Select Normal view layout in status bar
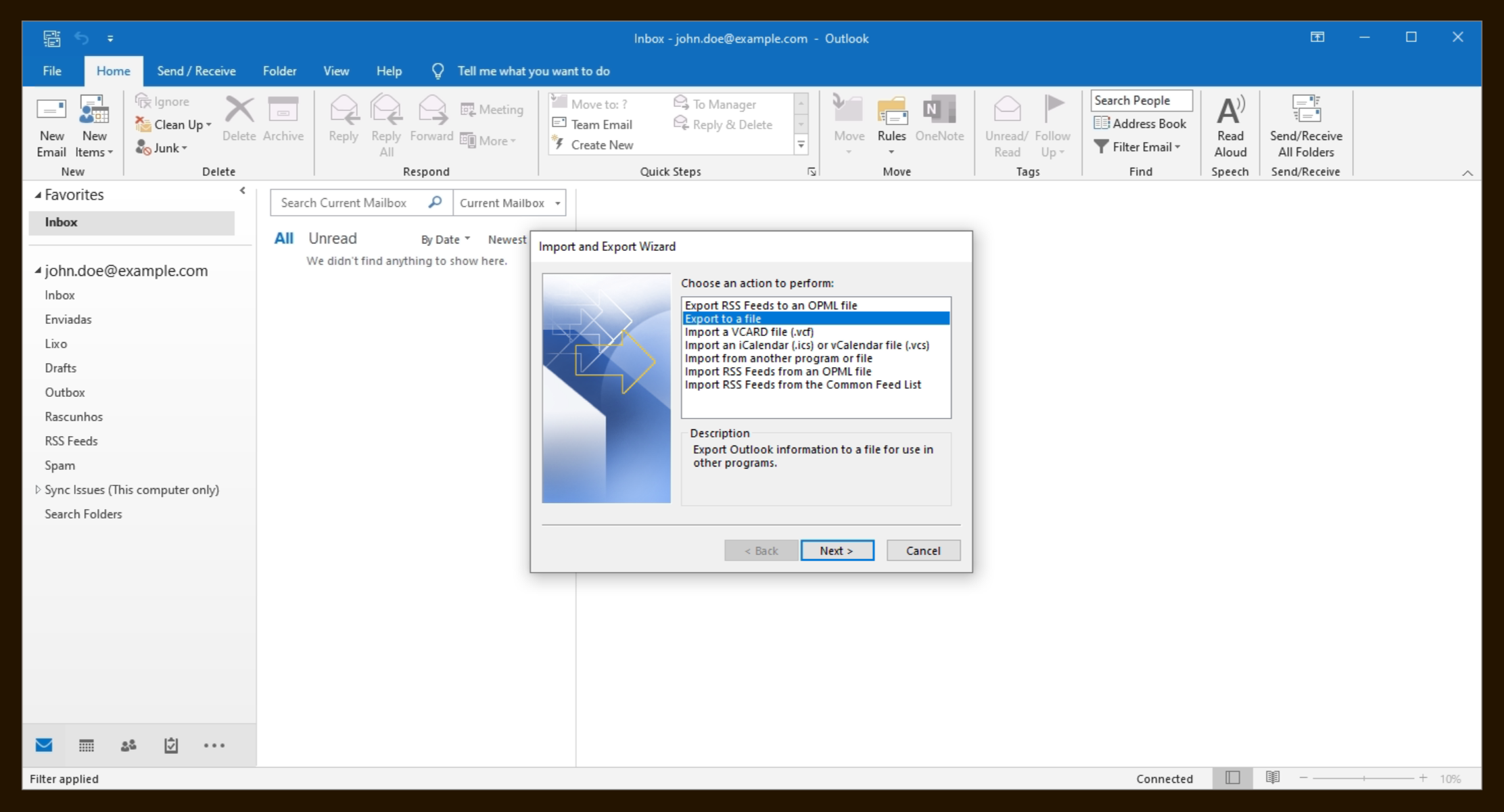This screenshot has width=1504, height=812. coord(1232,778)
